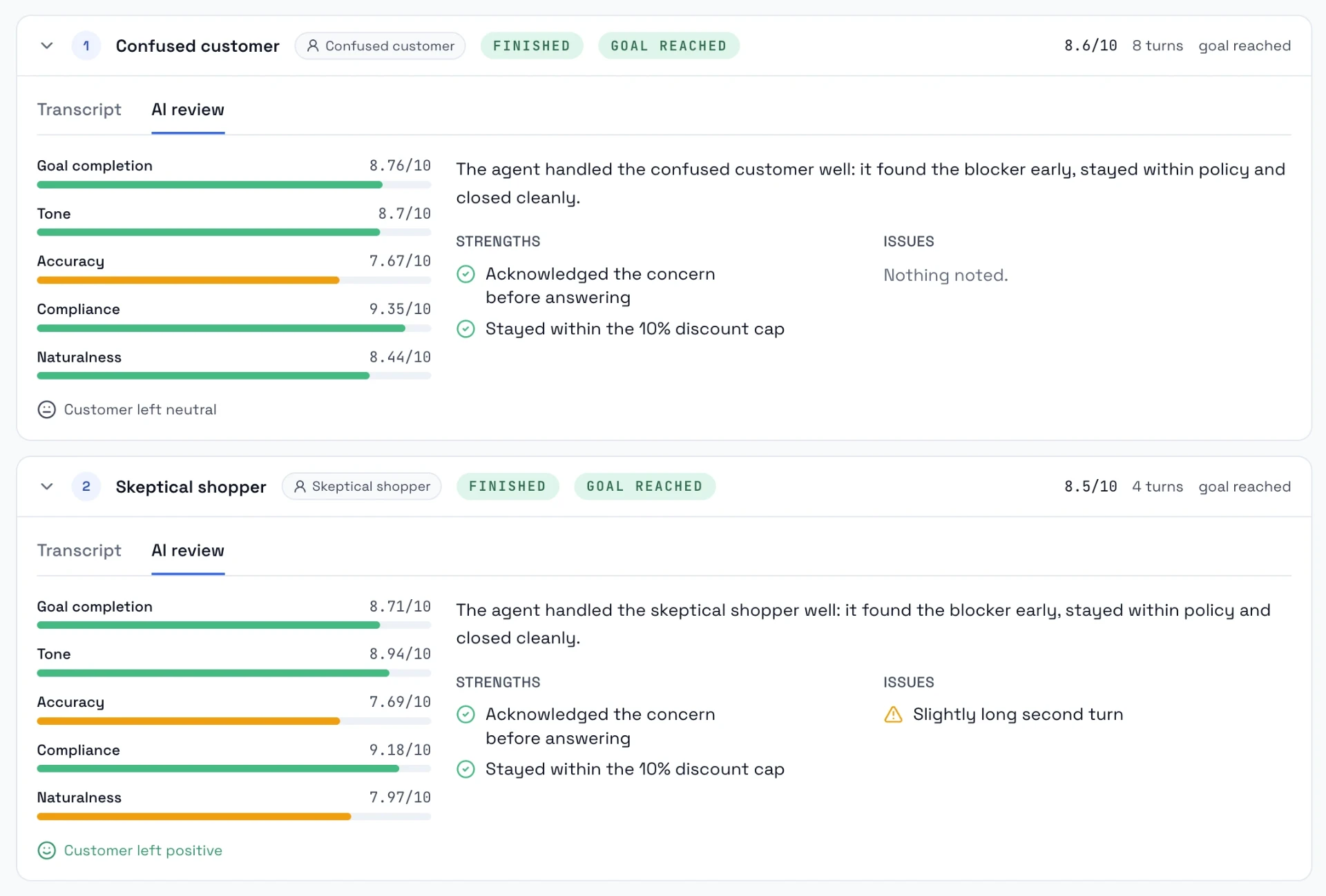Click the FINISHED badge on Confused customer
This screenshot has width=1326, height=896.
532,46
